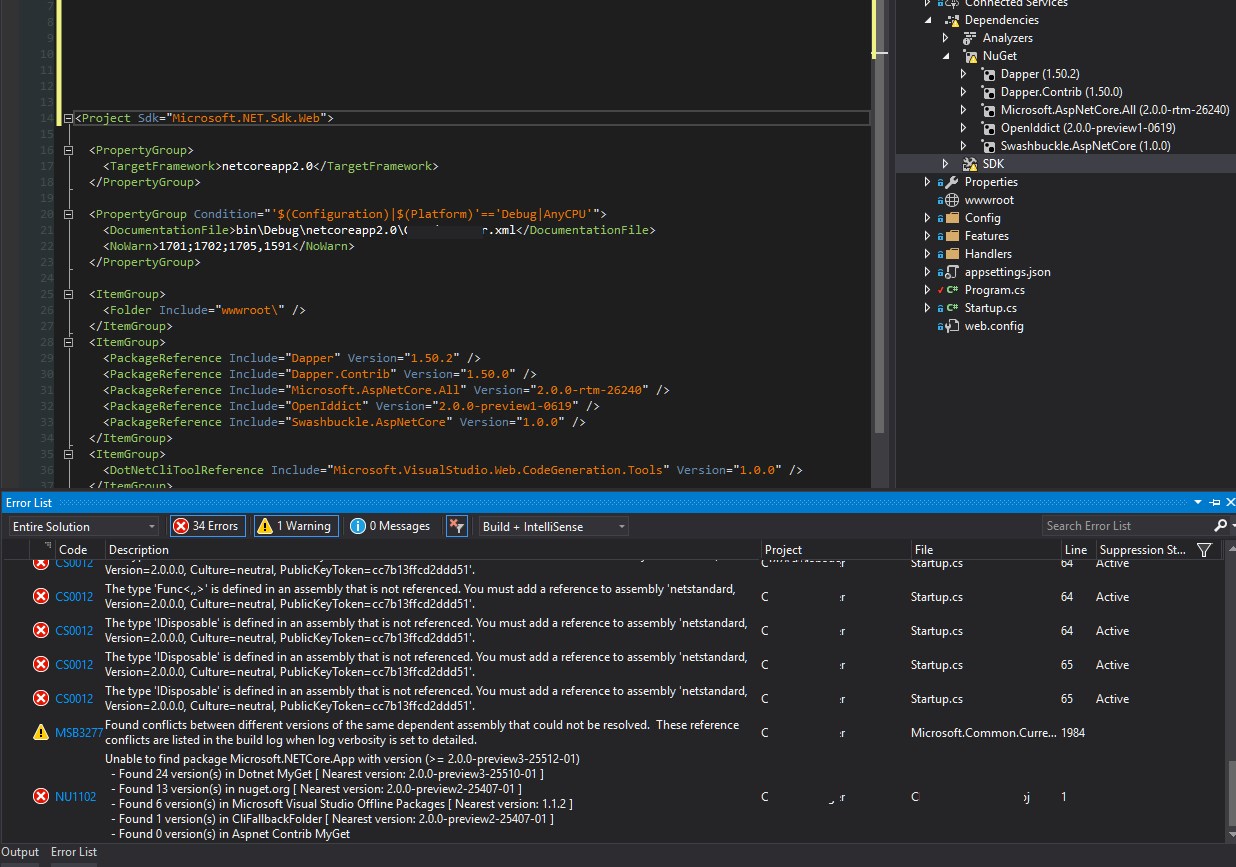Click the Search Error List field

[1125, 526]
